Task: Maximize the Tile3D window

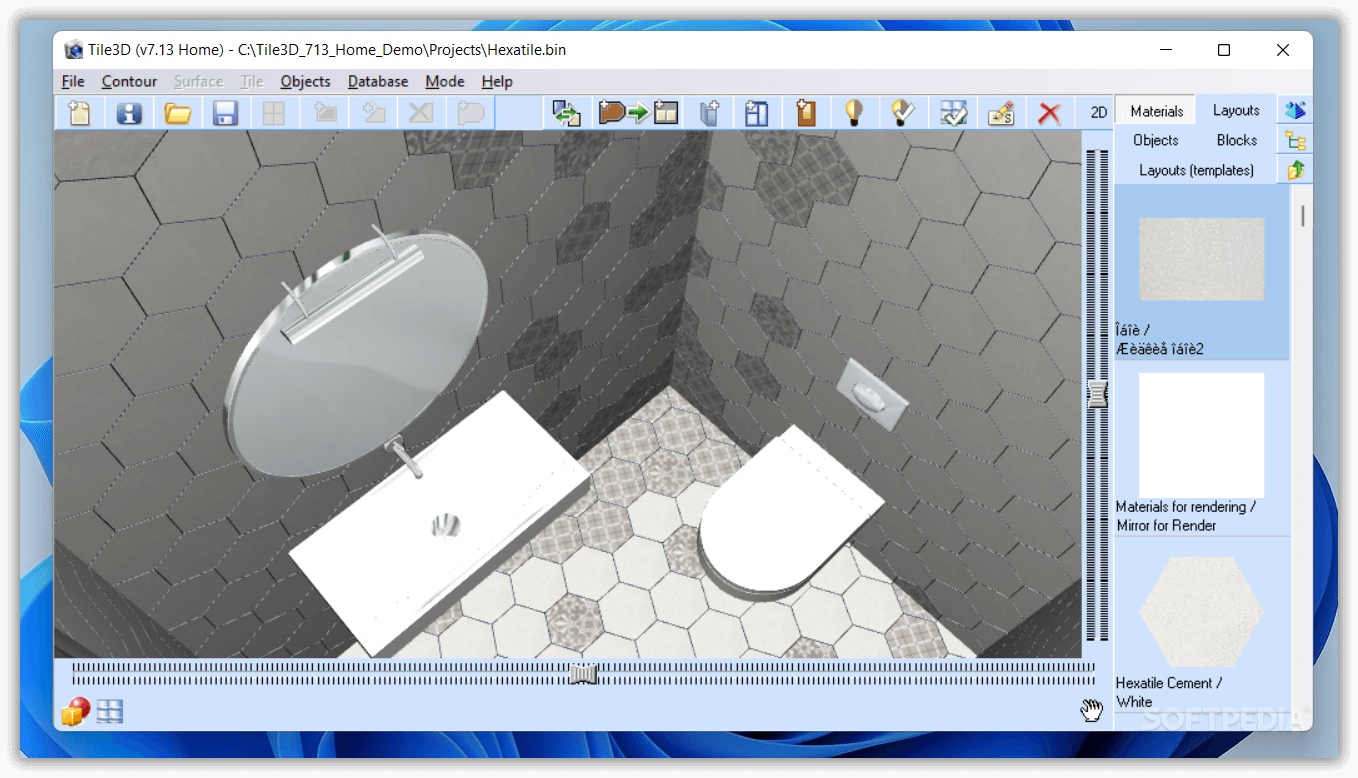Action: click(x=1224, y=50)
